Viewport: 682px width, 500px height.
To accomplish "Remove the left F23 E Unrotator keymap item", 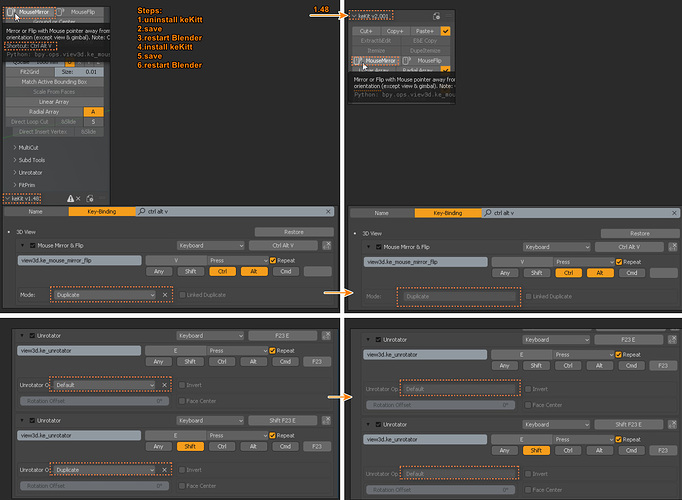I will [x=326, y=336].
